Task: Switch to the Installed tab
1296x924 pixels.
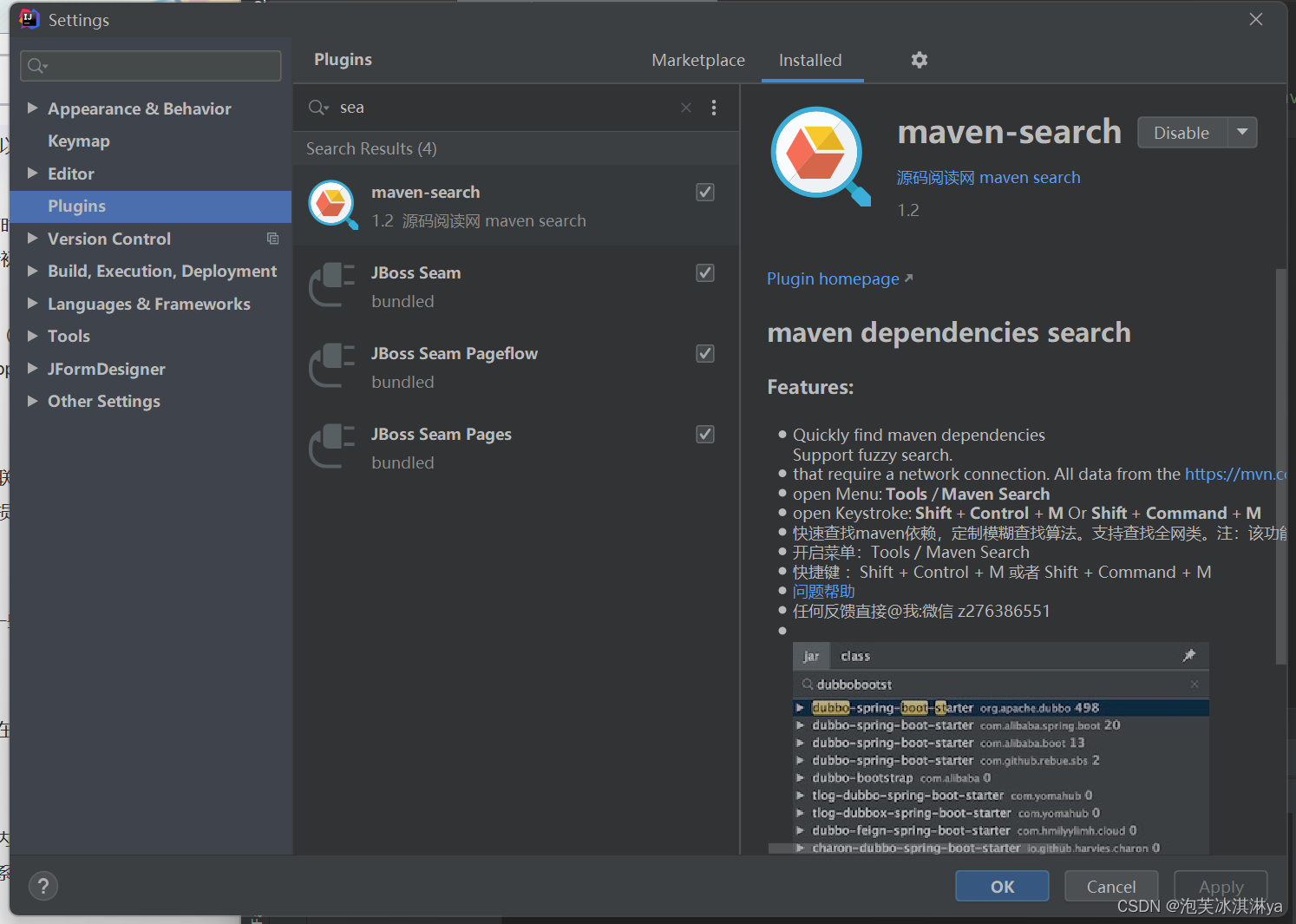Action: 810,60
